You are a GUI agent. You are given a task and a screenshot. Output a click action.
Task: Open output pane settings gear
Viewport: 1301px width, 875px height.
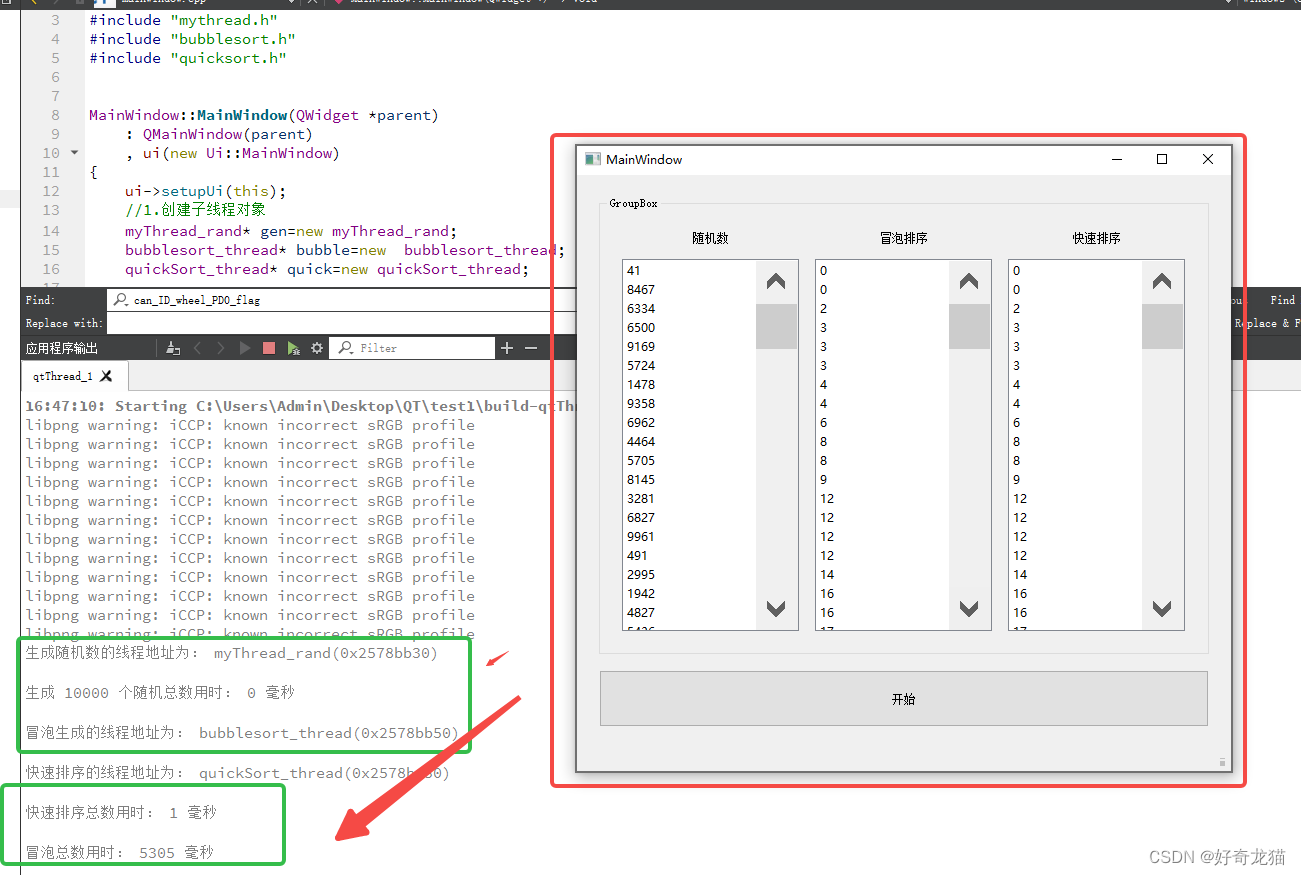(x=317, y=348)
